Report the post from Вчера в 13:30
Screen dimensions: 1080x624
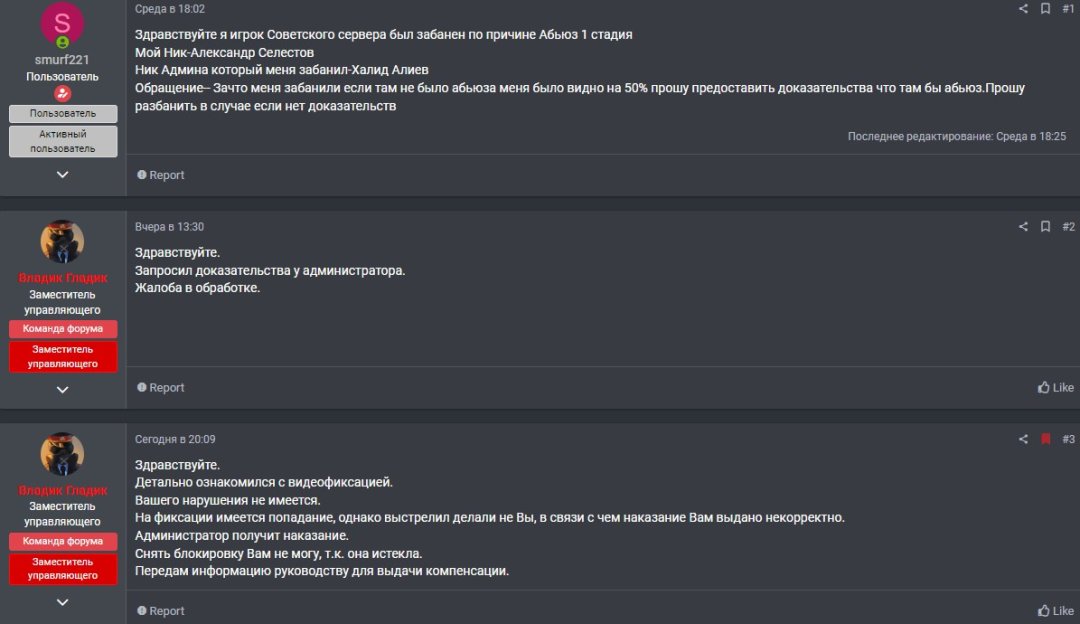[x=160, y=388]
